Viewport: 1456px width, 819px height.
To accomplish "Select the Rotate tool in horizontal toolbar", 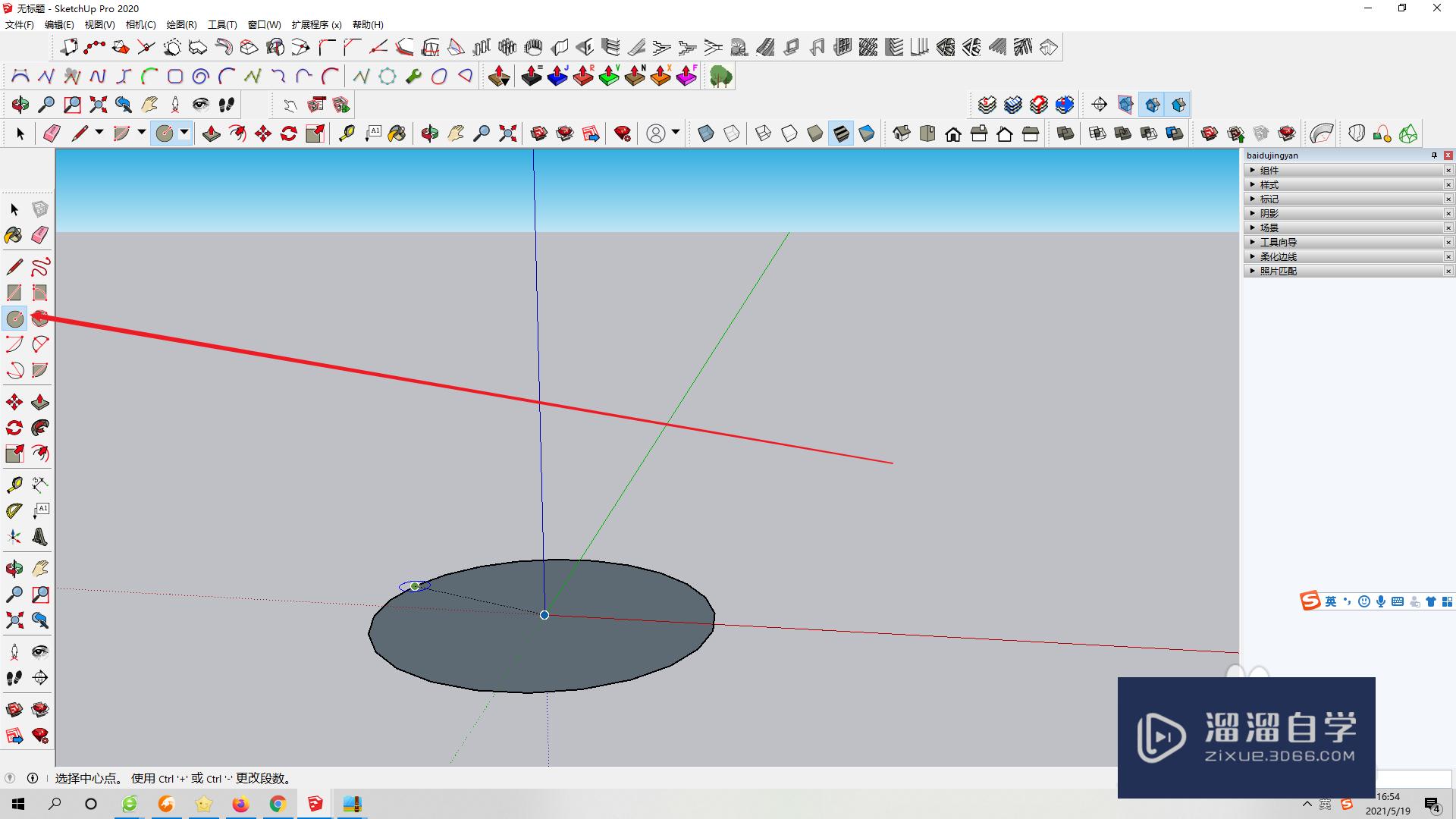I will pos(289,133).
